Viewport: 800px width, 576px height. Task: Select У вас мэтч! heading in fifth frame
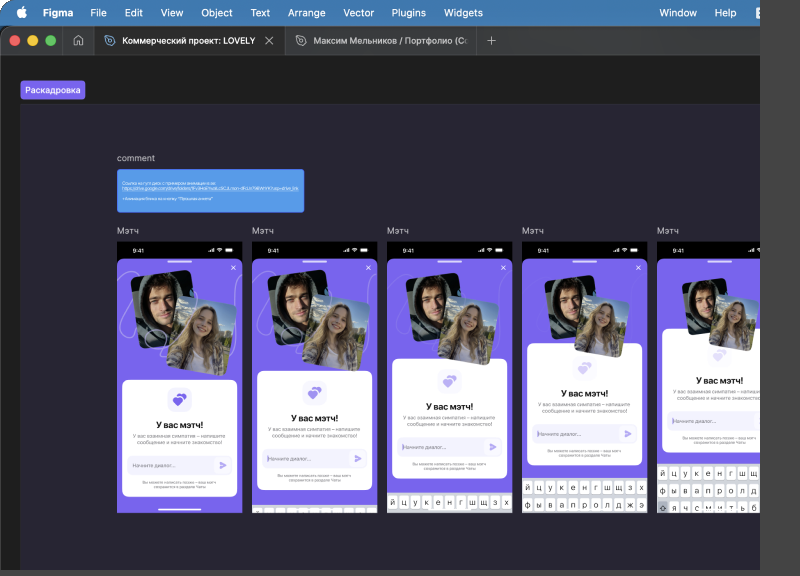coord(719,381)
